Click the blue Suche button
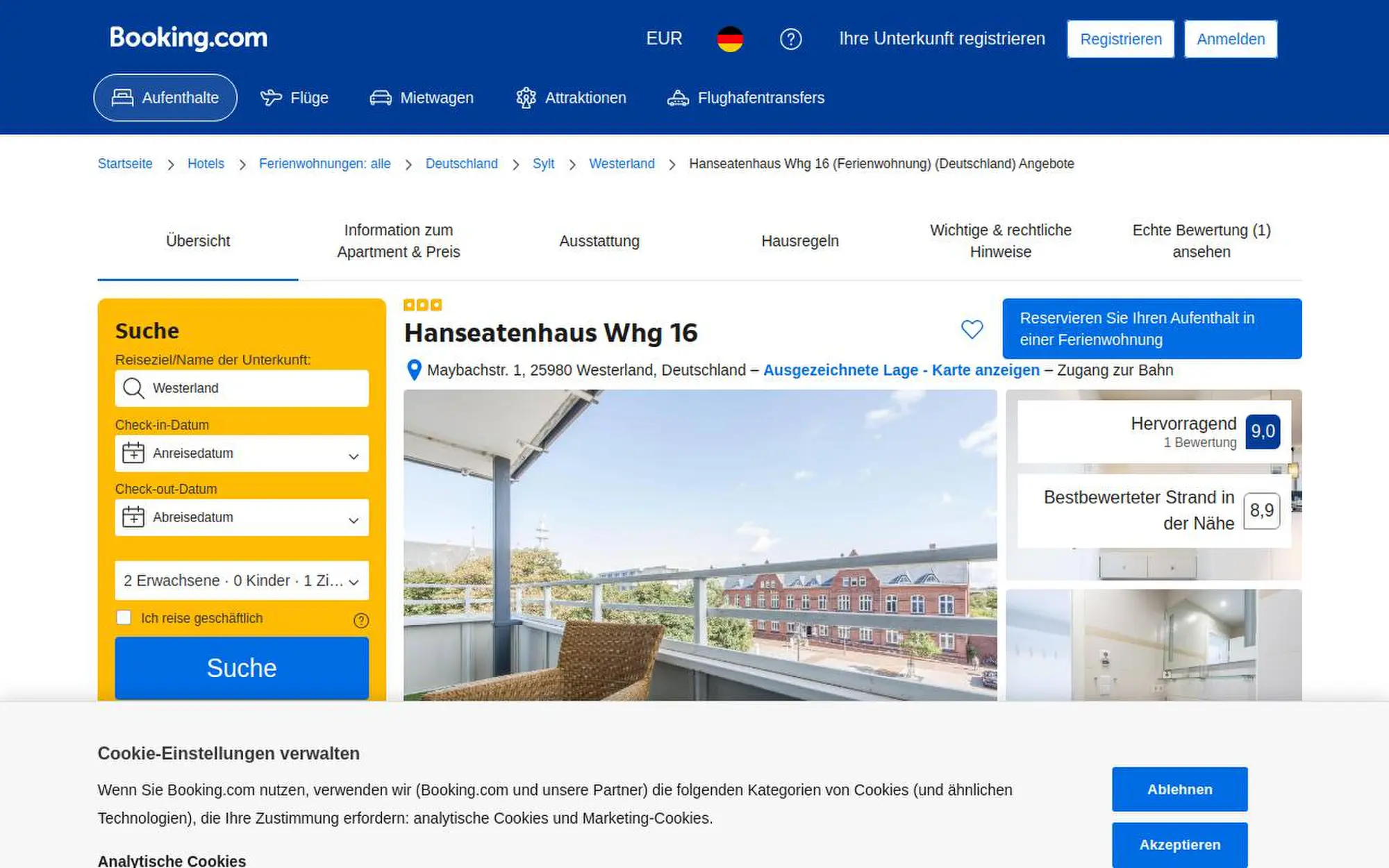 [242, 668]
